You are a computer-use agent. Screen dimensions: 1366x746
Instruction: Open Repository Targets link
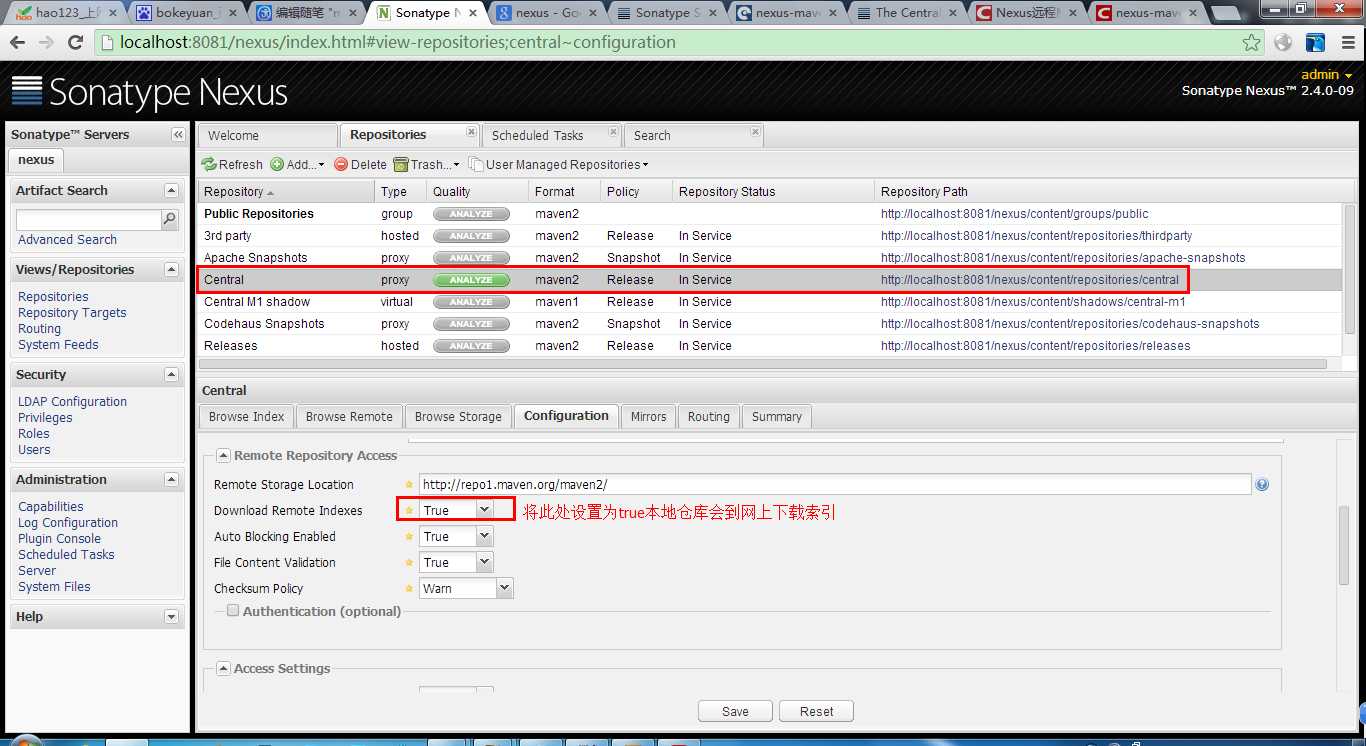(x=72, y=313)
